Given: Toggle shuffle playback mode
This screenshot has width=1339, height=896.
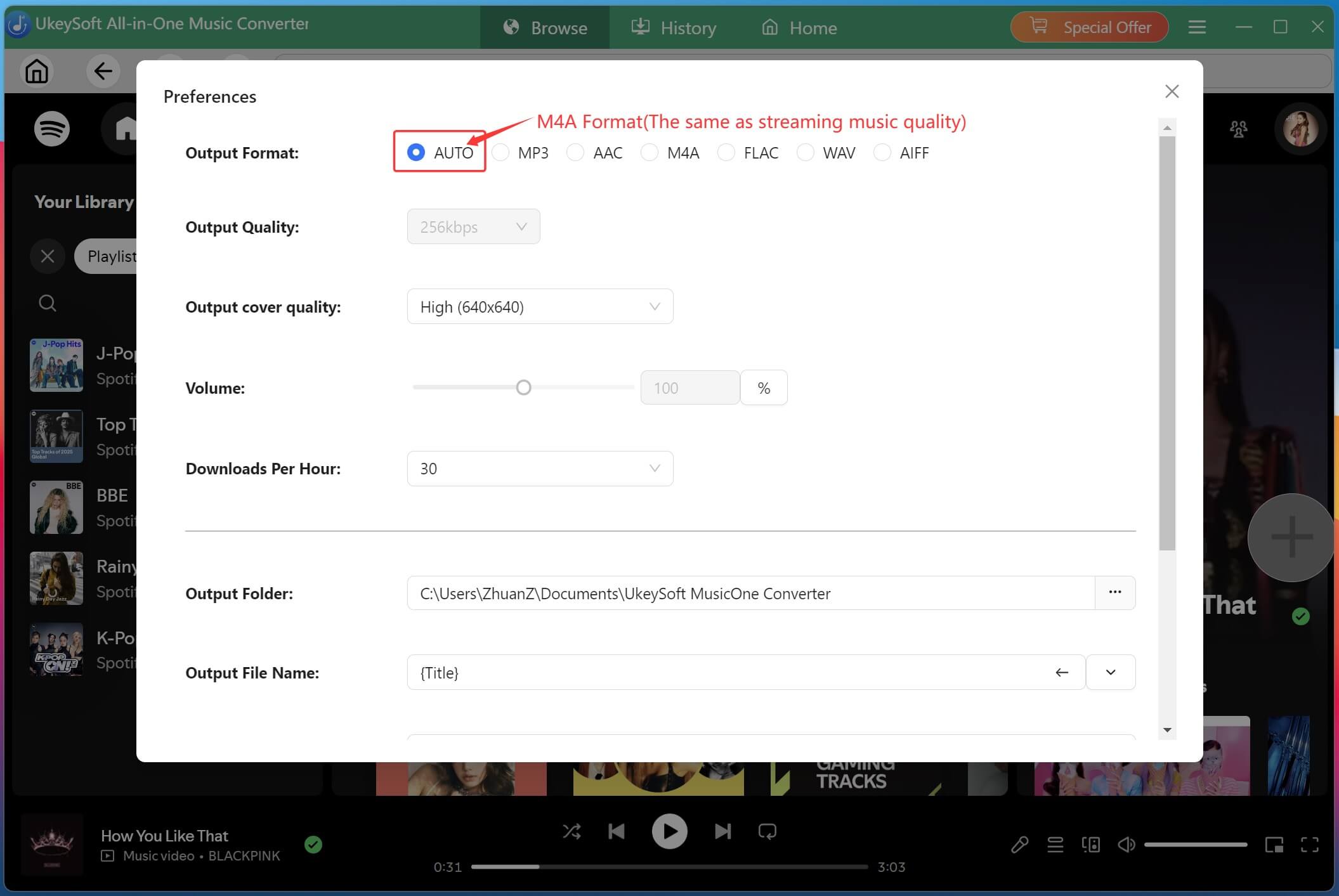Looking at the screenshot, I should pyautogui.click(x=572, y=831).
